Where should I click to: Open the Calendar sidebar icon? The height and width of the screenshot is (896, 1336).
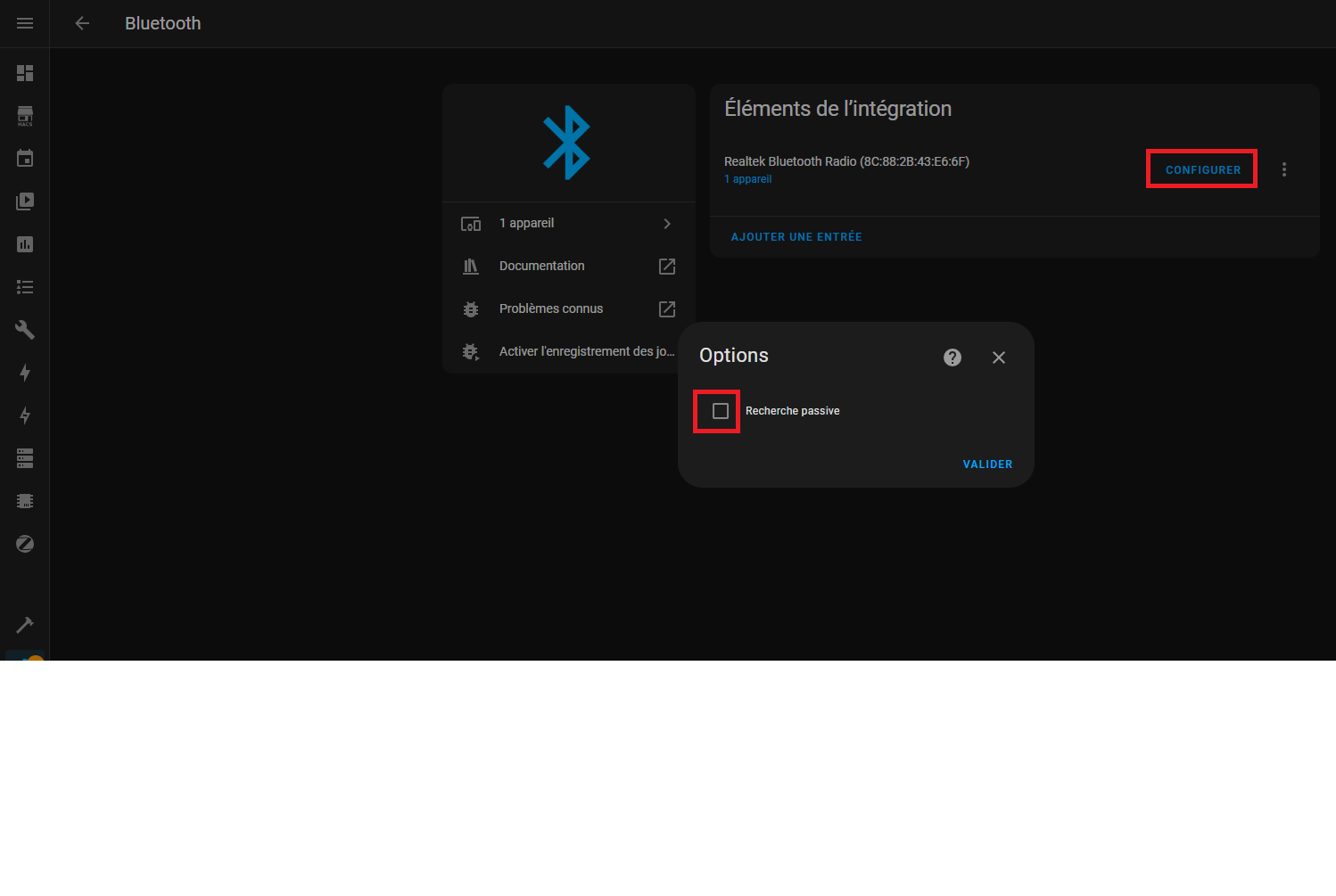(x=25, y=159)
